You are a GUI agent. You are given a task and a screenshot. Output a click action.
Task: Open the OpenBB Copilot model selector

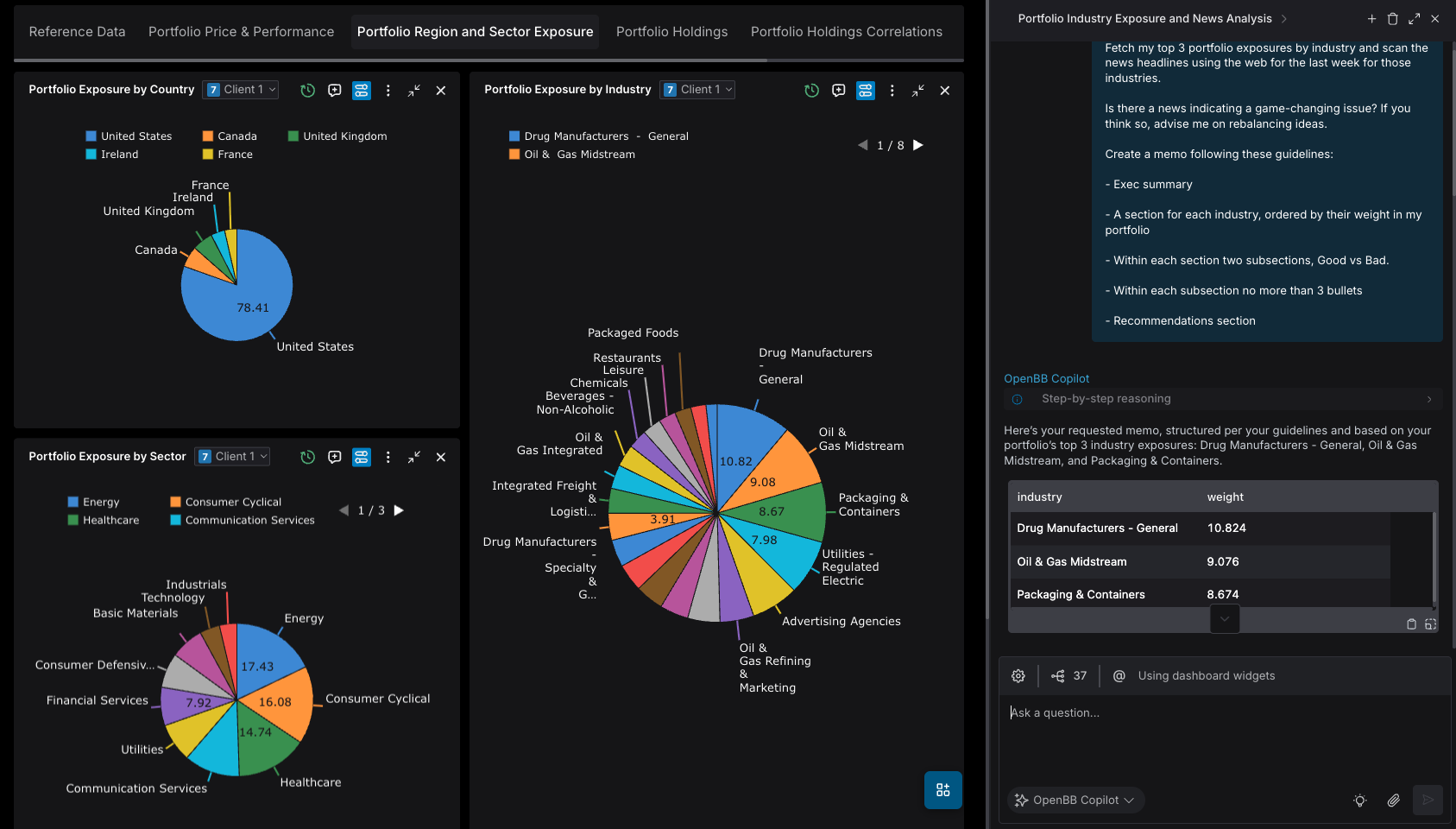tap(1075, 801)
